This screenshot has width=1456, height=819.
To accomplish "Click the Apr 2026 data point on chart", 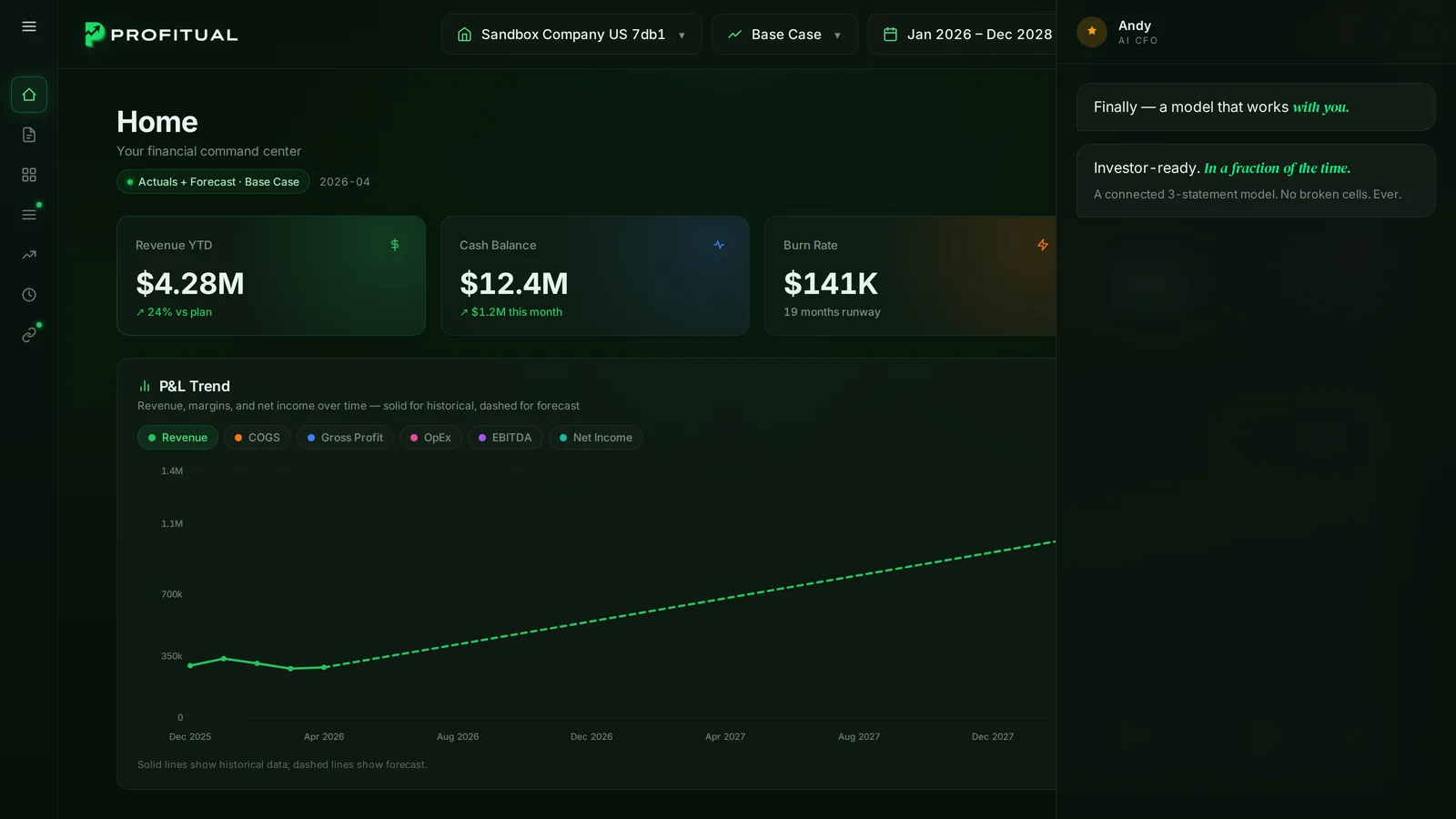I will (324, 667).
